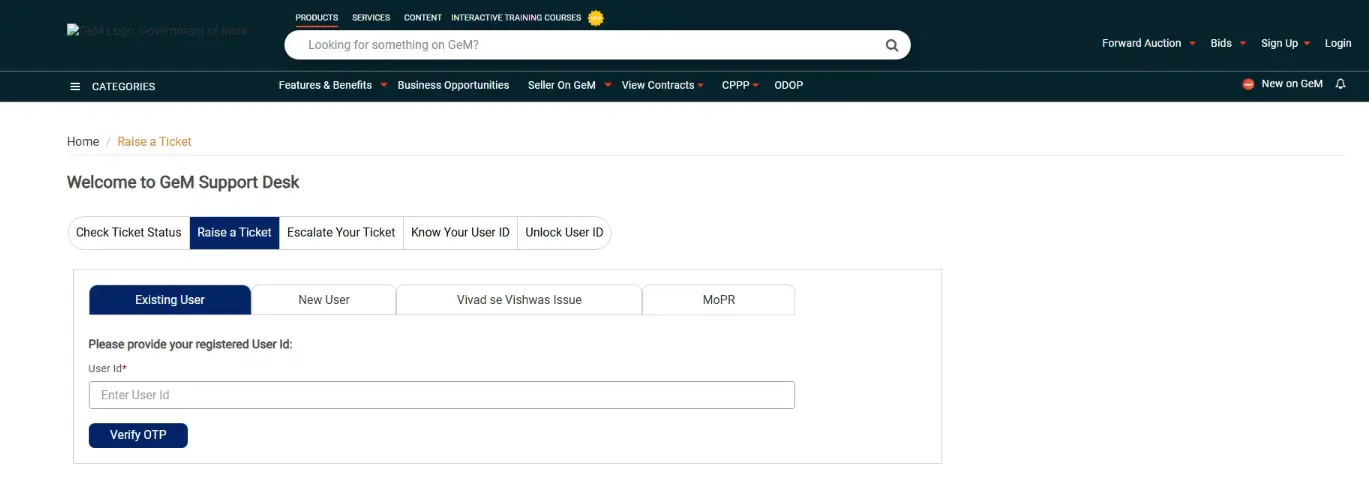Screen dimensions: 1369x497
Task: Click the 'Please provide your registered User Id' text
Action: tap(190, 344)
